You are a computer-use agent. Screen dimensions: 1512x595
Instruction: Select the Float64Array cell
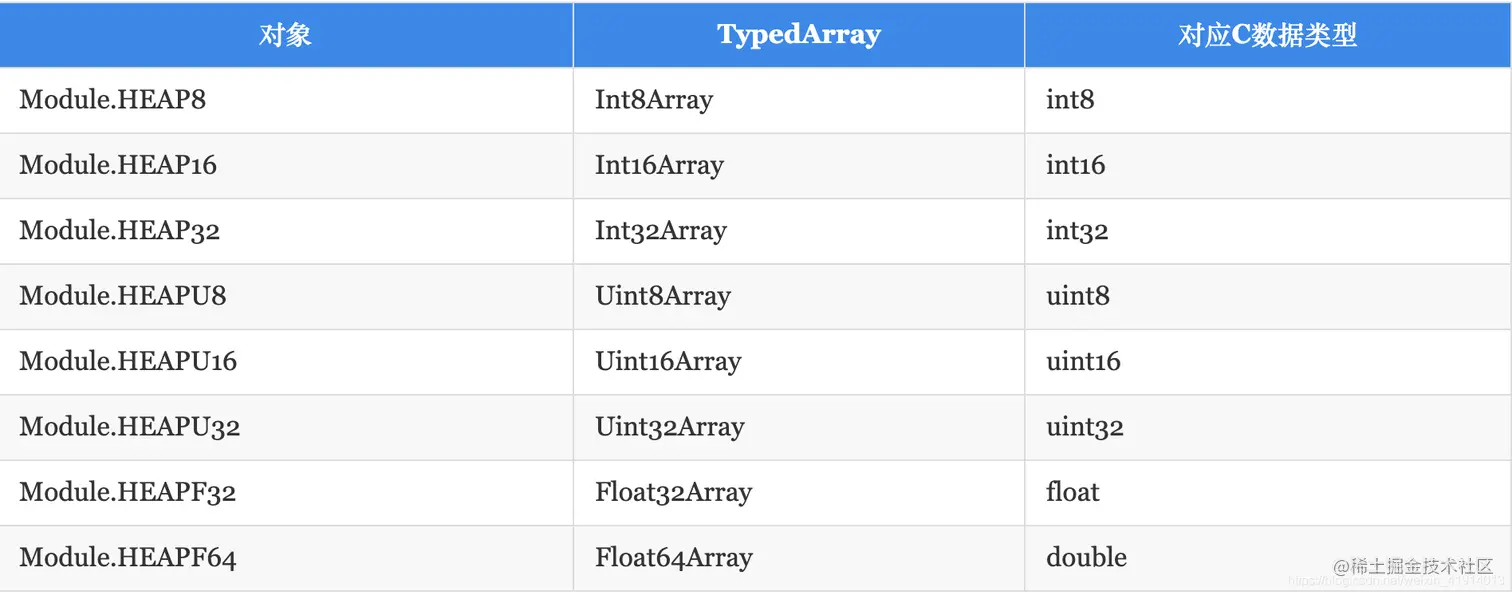pyautogui.click(x=674, y=558)
